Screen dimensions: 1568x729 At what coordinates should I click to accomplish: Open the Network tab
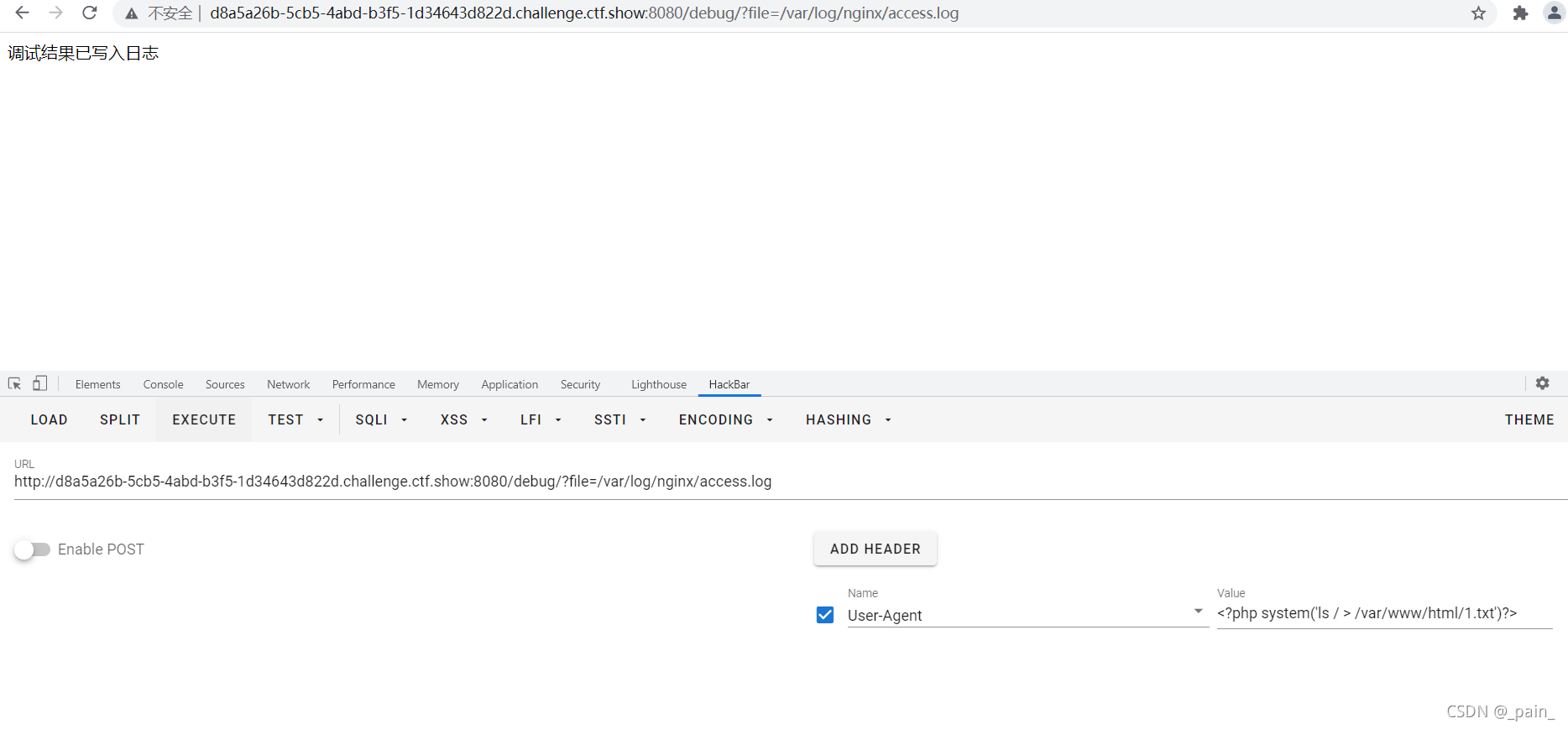[288, 384]
